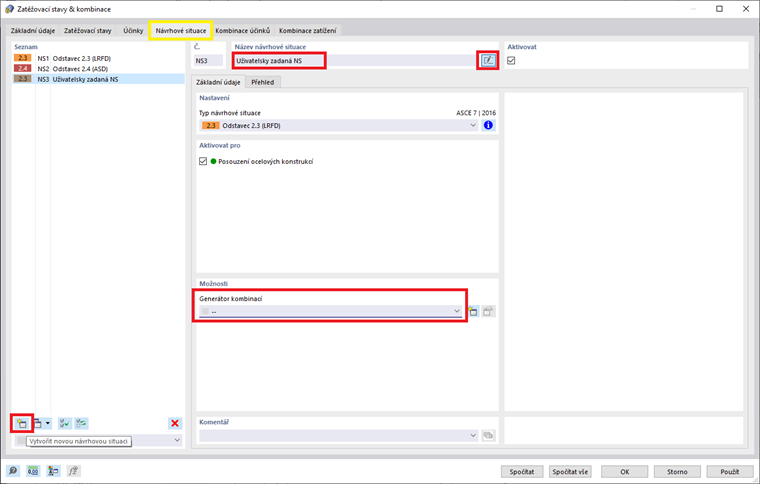Open the comment library icon next to Komentář

[x=488, y=436]
